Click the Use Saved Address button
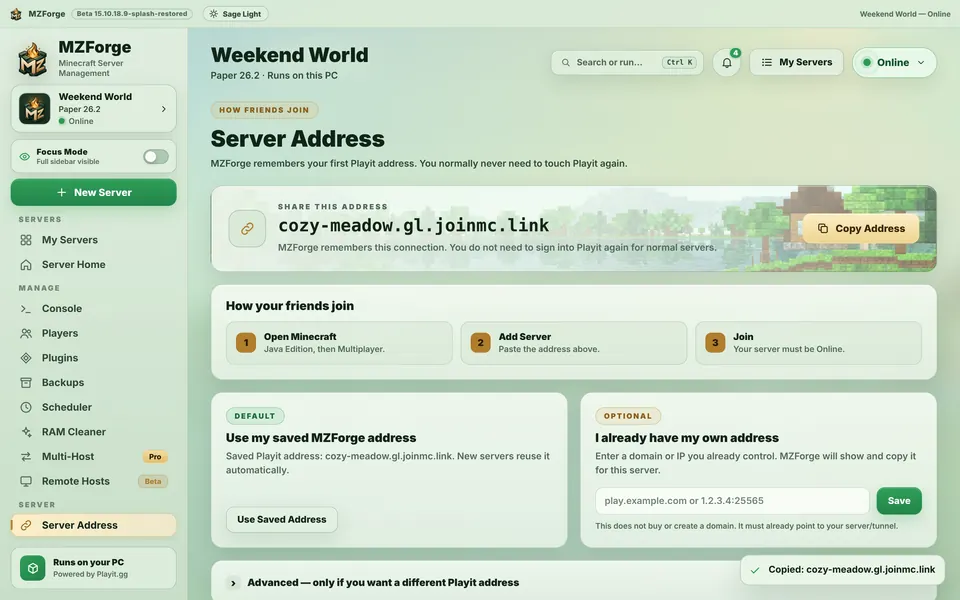The width and height of the screenshot is (960, 600). coord(282,519)
